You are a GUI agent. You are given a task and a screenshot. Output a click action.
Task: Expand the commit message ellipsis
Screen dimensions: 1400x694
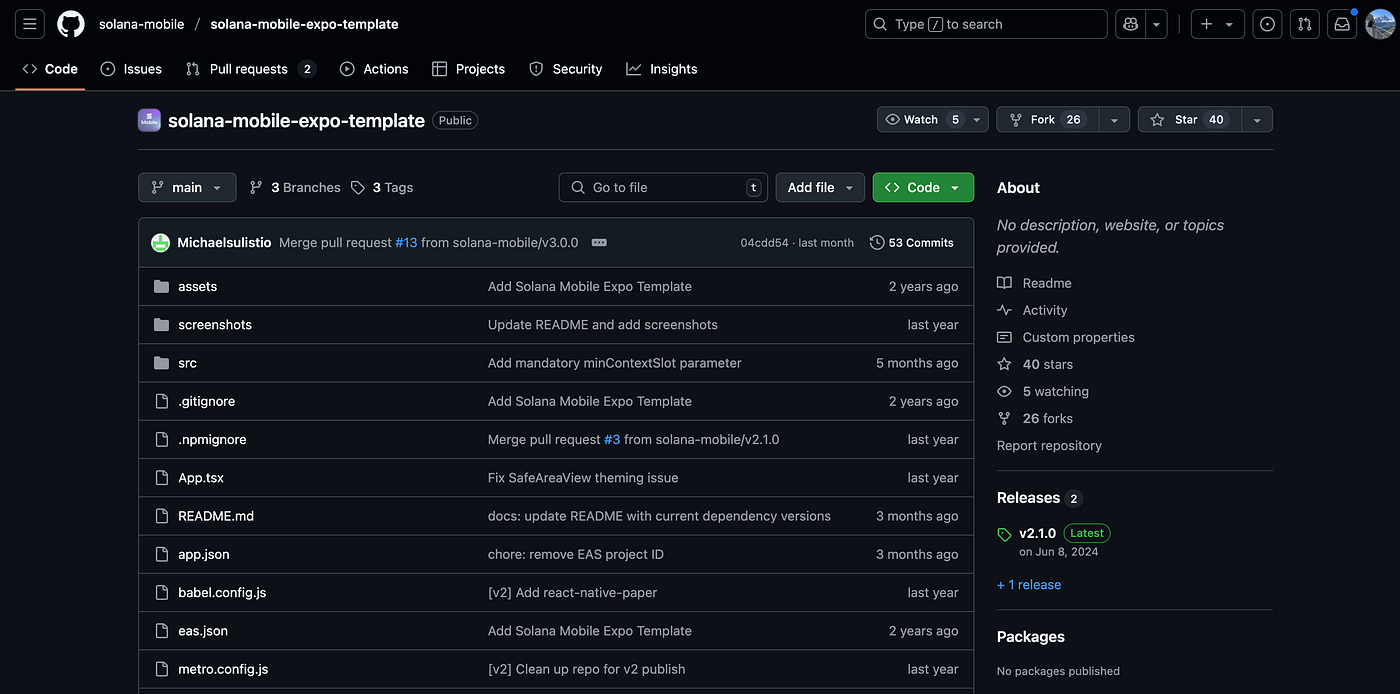click(599, 242)
